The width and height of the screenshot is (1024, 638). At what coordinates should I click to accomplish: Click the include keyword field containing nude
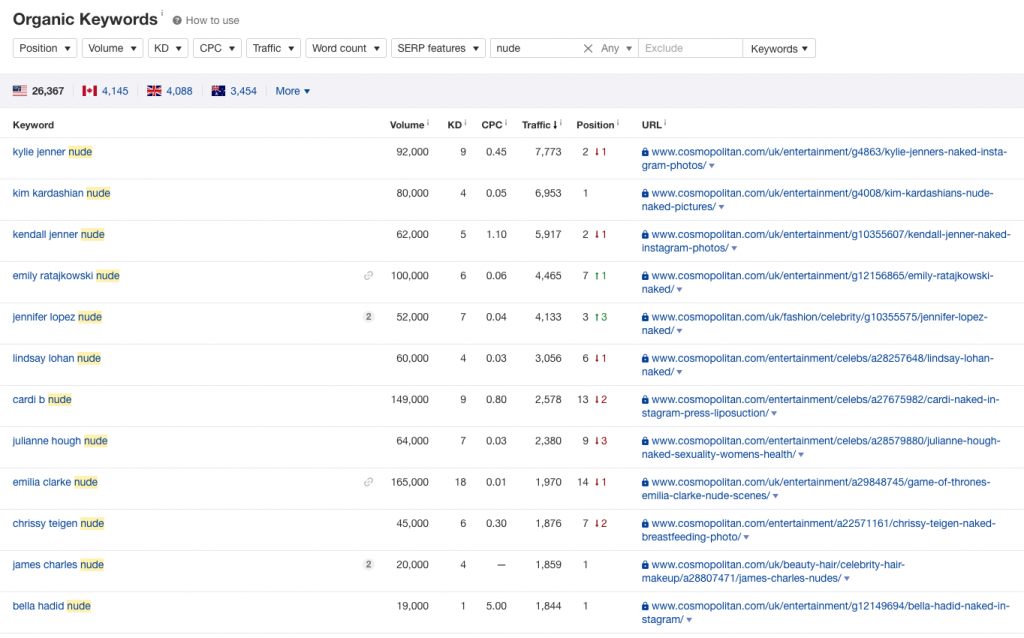534,48
